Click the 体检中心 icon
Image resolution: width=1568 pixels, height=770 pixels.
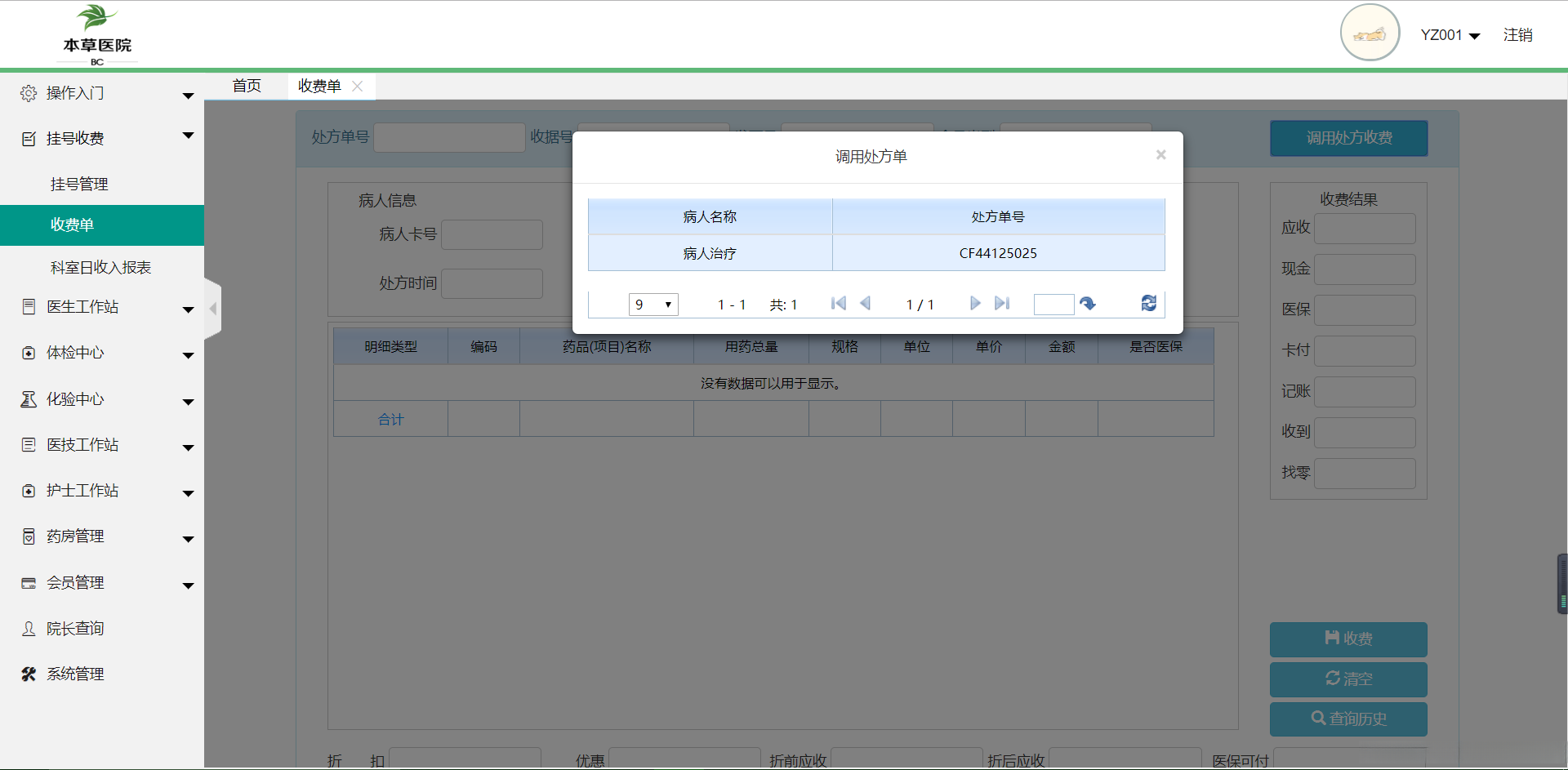coord(29,353)
